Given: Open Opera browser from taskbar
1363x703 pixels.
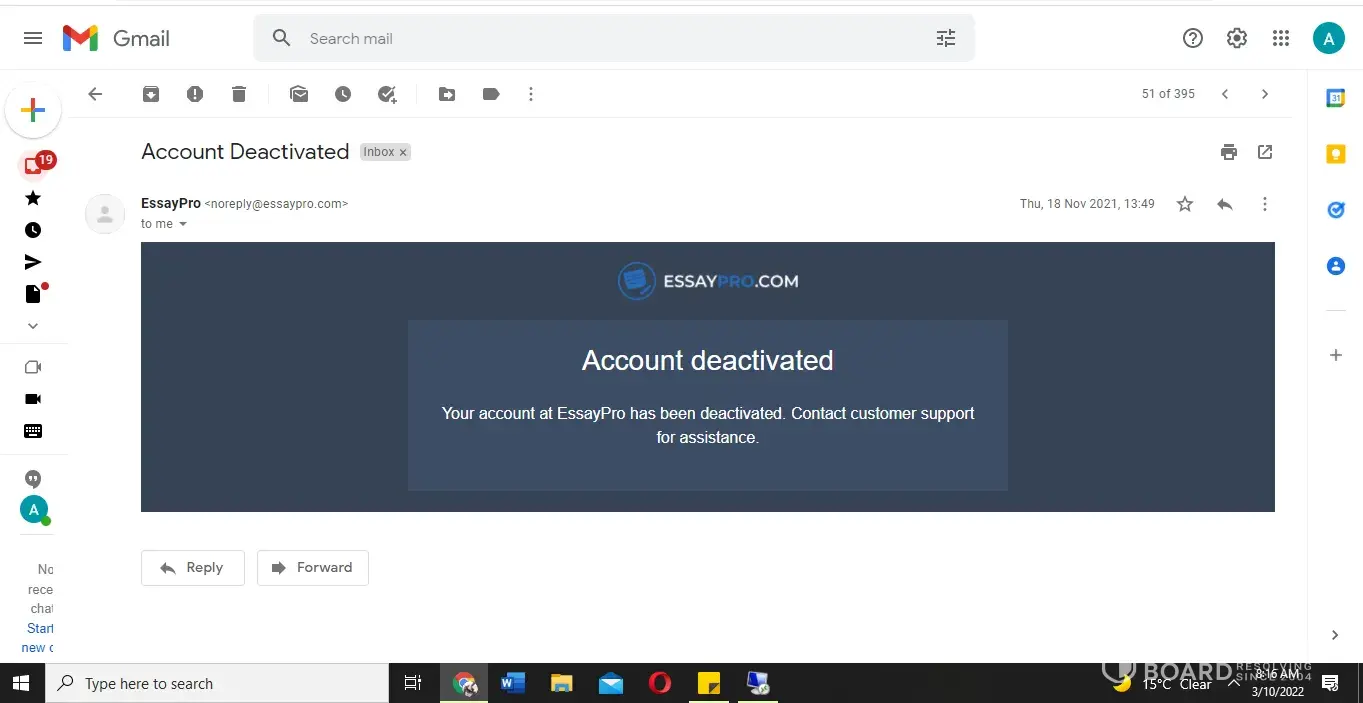Looking at the screenshot, I should (x=660, y=684).
